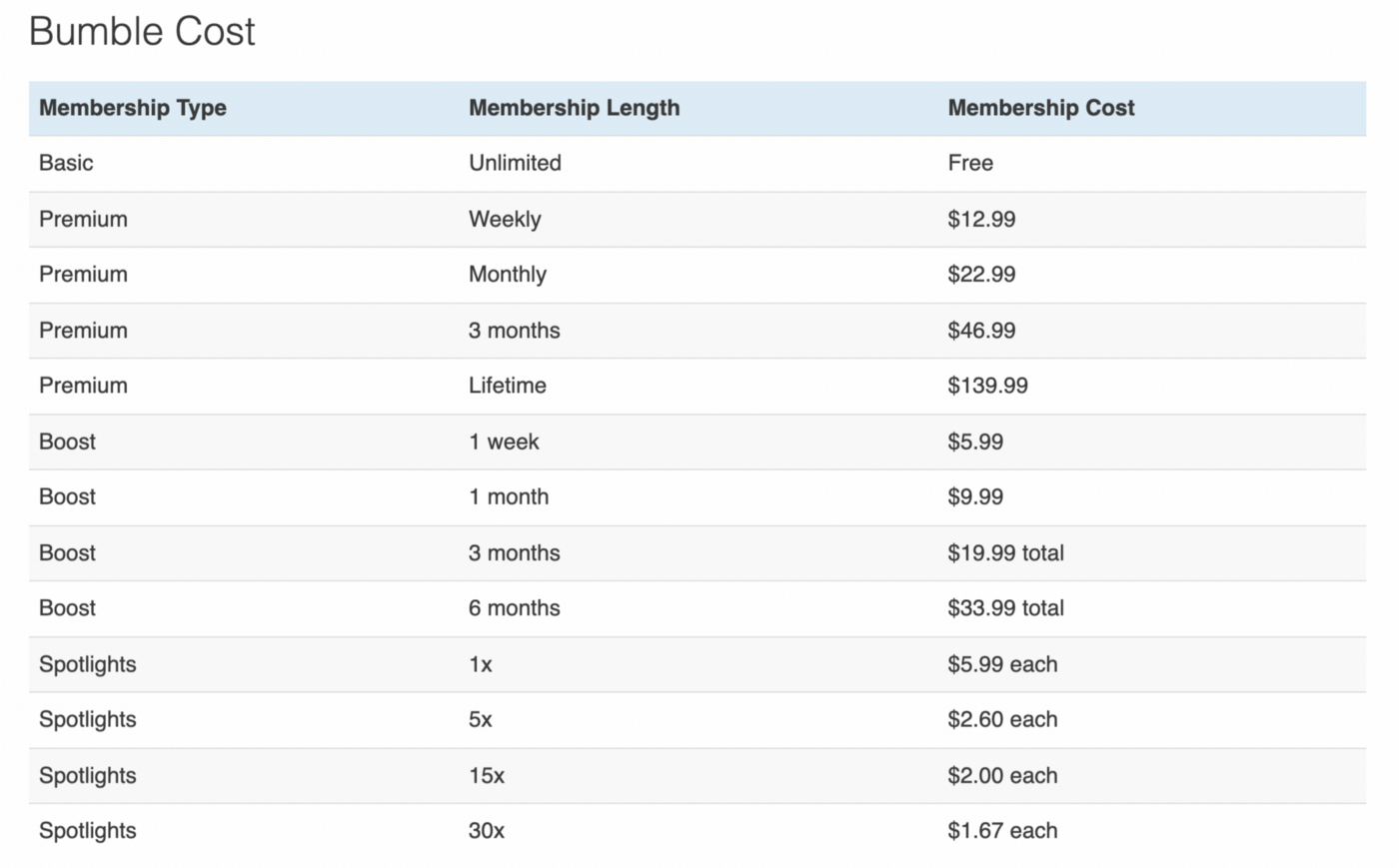Select the $46.99 price cell

tap(981, 331)
